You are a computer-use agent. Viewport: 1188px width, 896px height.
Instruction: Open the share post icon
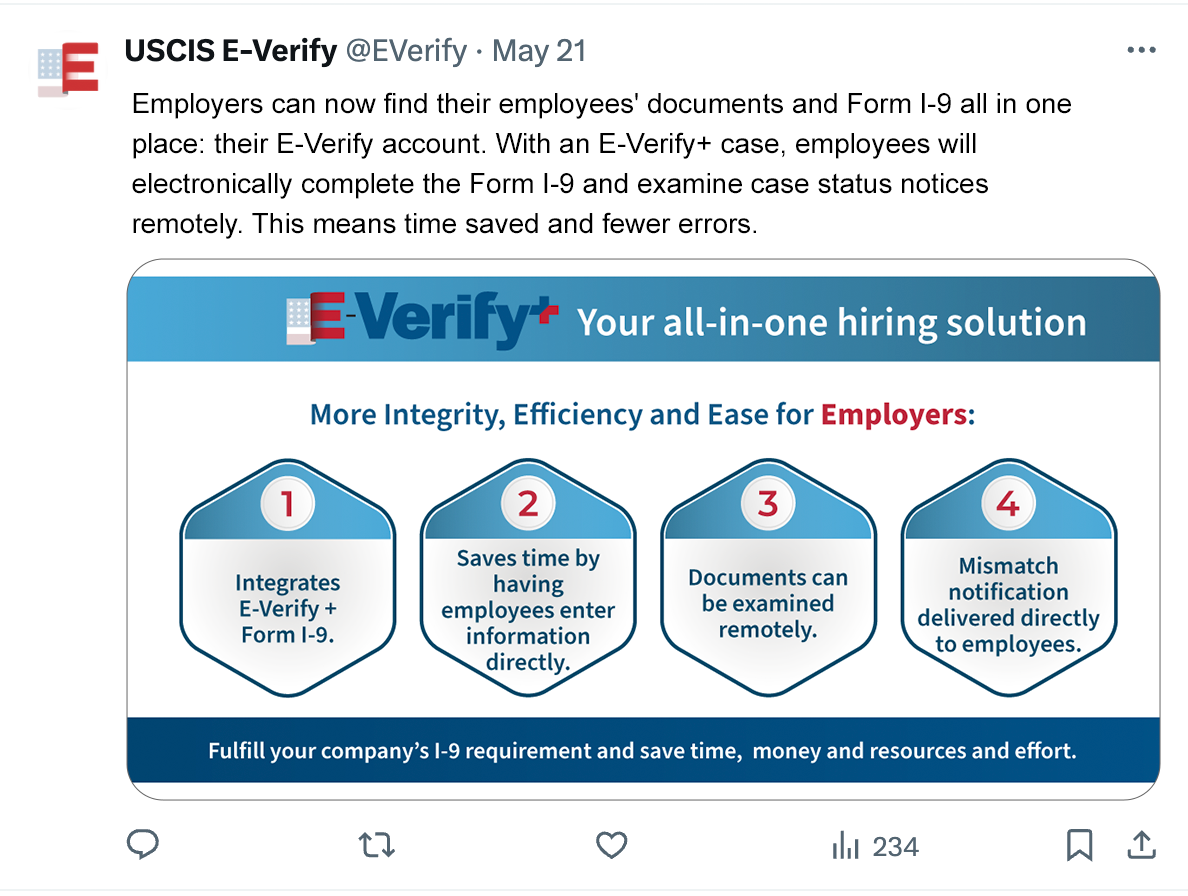pyautogui.click(x=1140, y=846)
